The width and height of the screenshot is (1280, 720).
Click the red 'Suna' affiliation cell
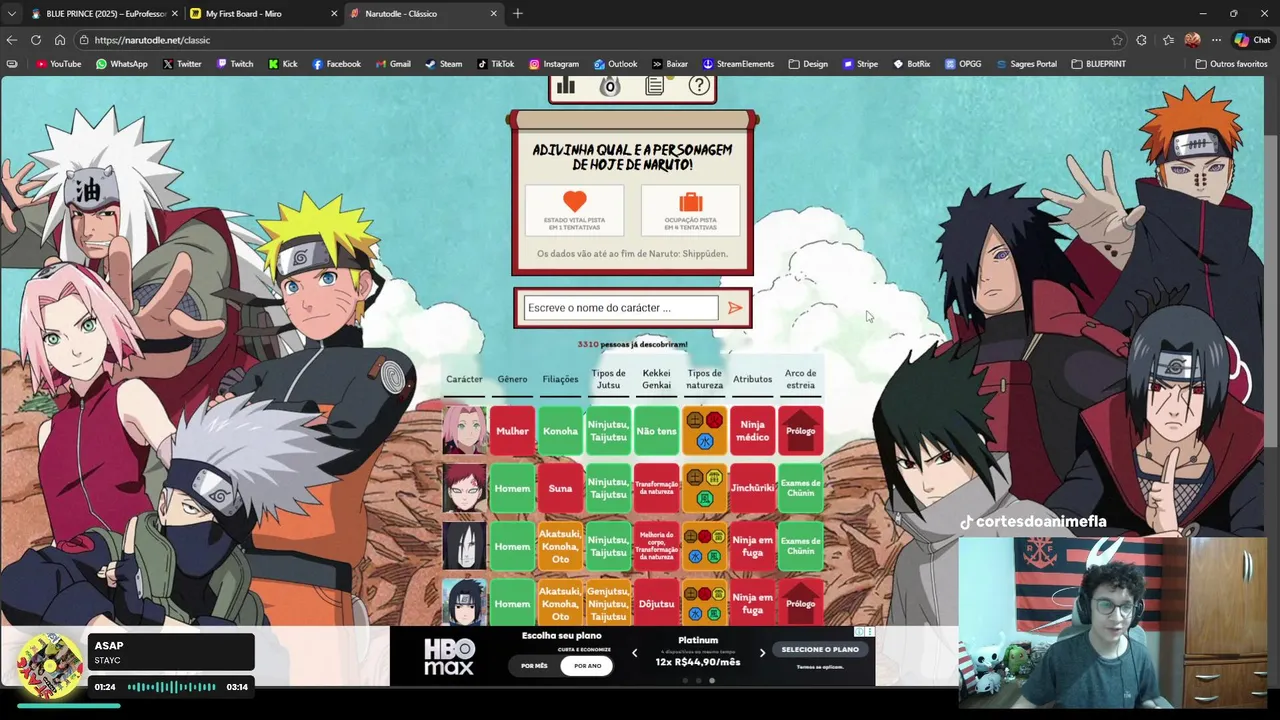point(560,488)
